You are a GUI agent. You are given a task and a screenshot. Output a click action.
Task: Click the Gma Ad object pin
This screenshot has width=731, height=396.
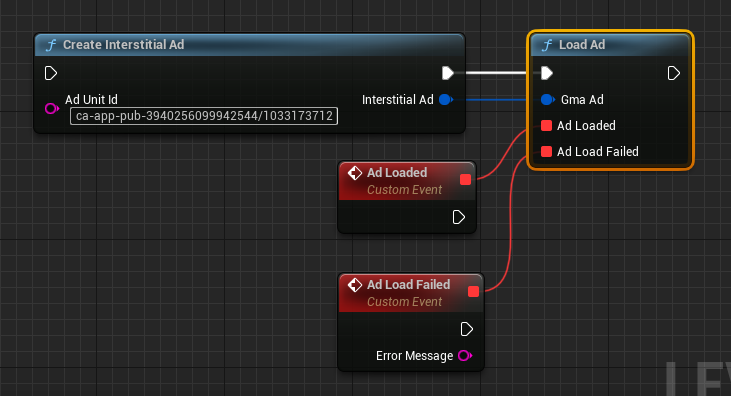tap(547, 99)
